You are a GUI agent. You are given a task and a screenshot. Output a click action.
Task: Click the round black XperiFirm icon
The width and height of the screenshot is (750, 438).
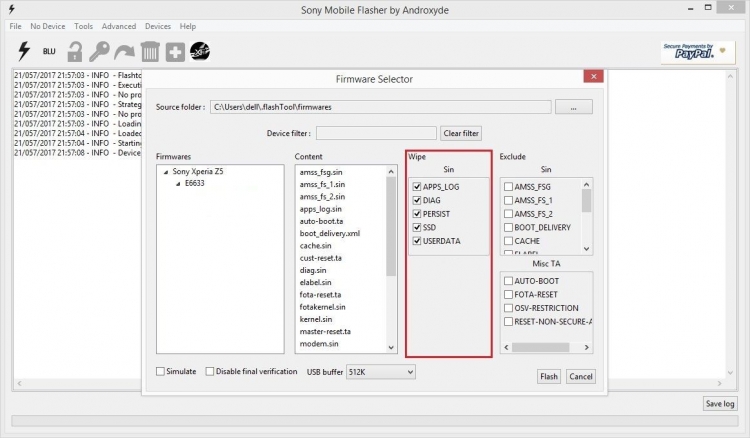(x=200, y=51)
